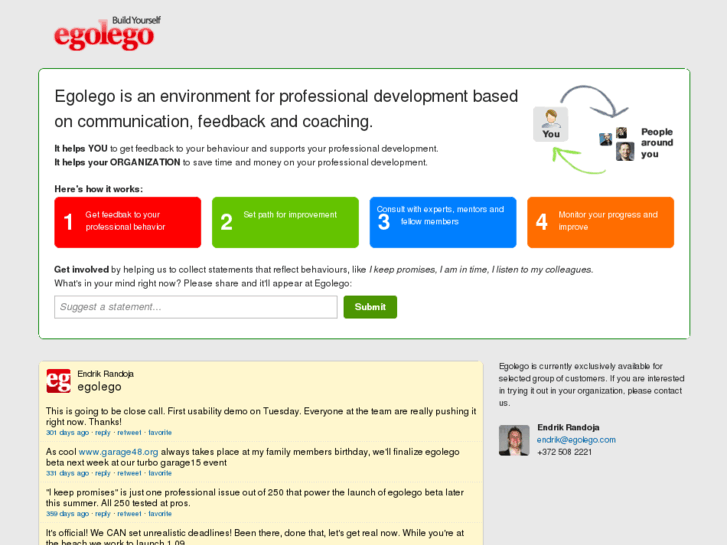
Task: Click 'Endrik Randoja' name above egolego feed
Action: (x=105, y=374)
